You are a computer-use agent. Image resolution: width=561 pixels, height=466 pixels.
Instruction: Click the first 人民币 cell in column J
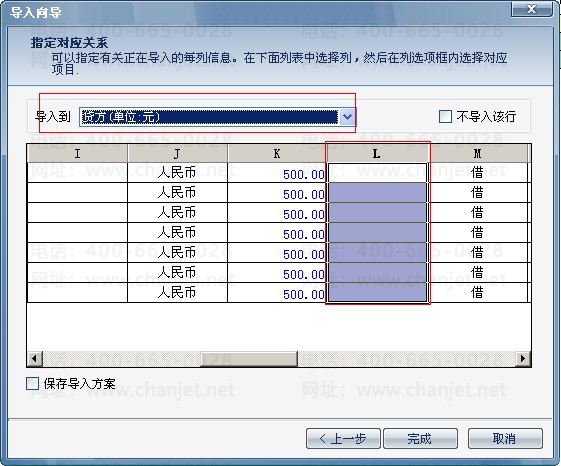click(177, 173)
